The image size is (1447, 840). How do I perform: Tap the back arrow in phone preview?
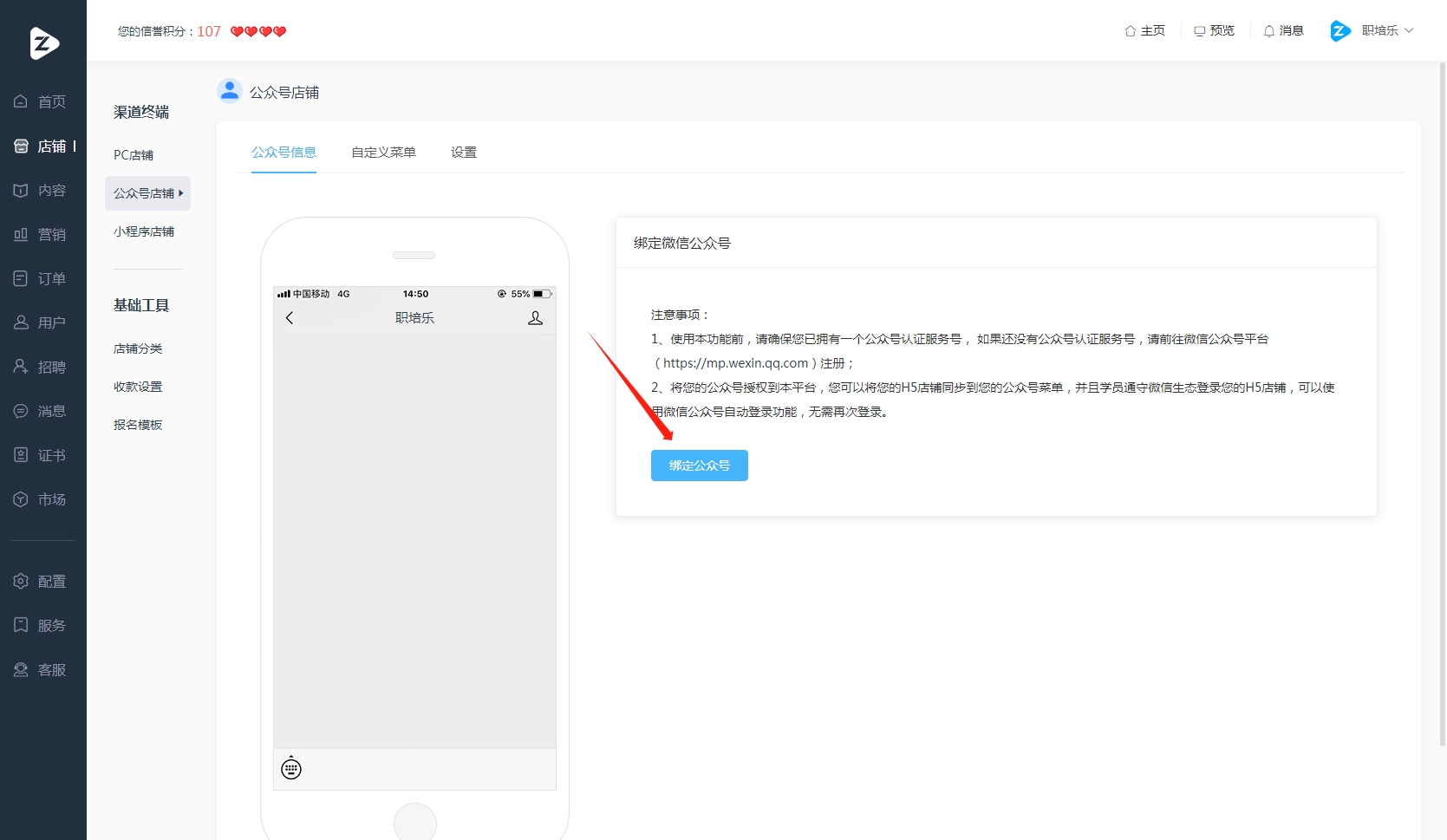(290, 318)
